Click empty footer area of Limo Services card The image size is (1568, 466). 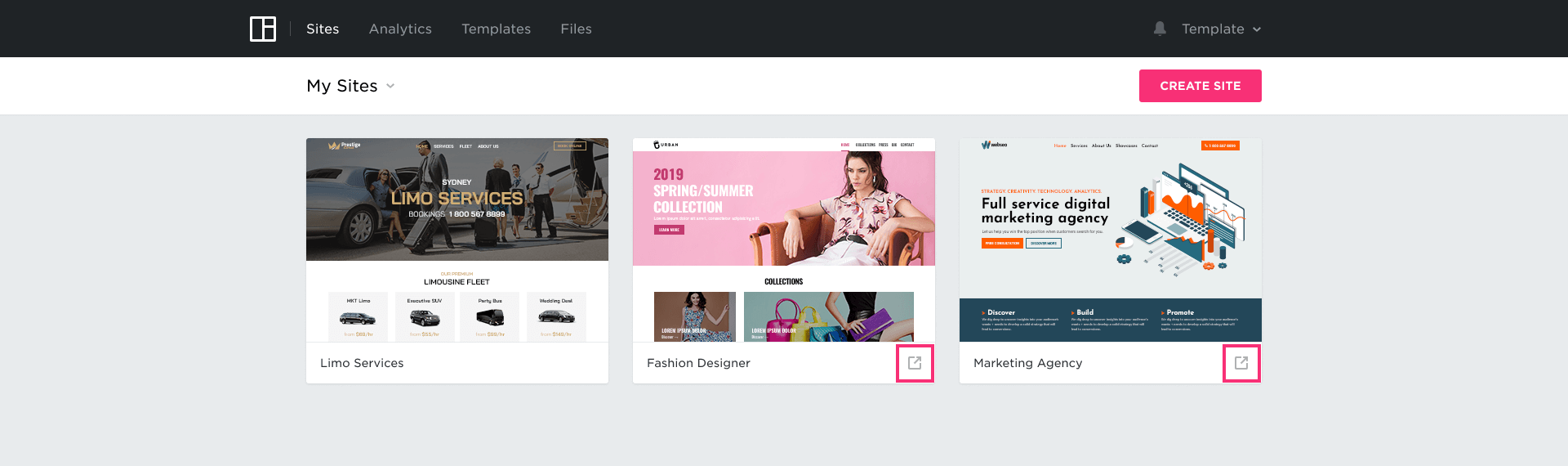[523, 363]
